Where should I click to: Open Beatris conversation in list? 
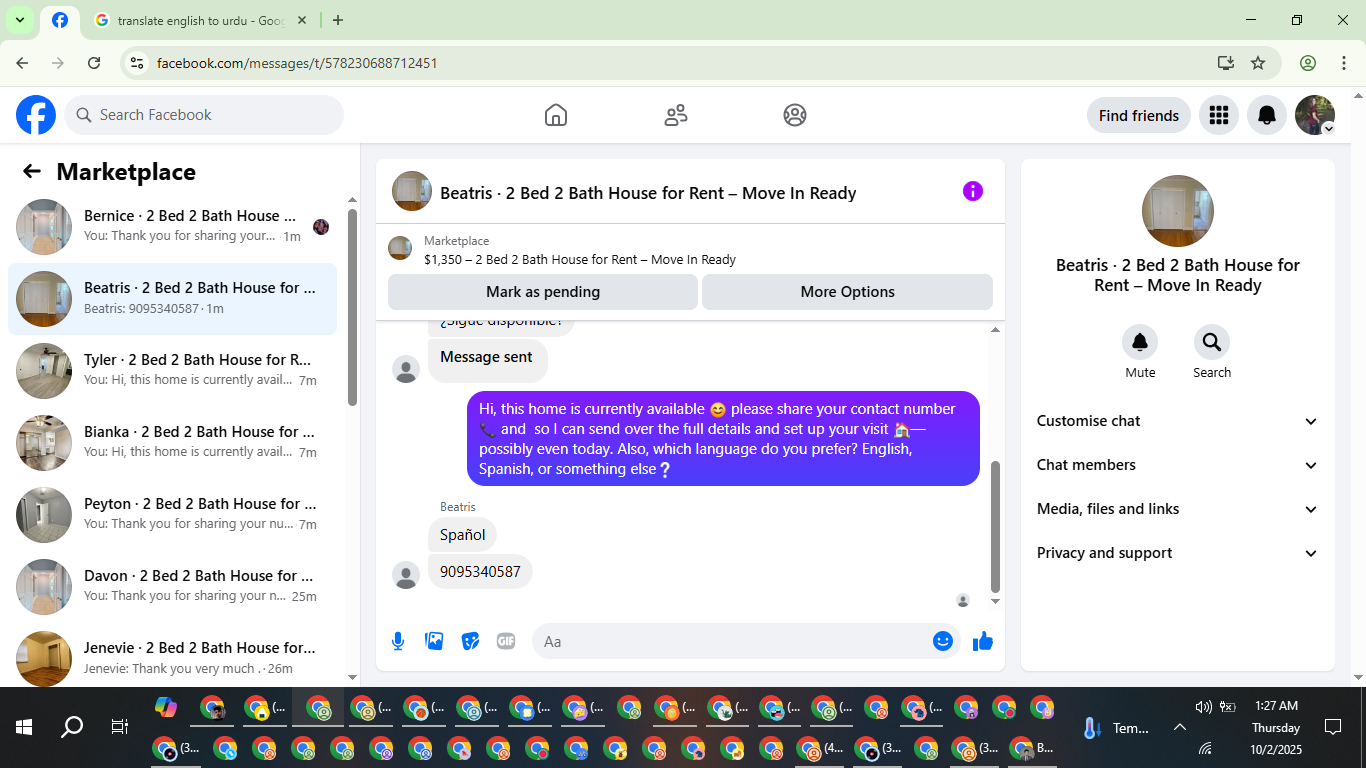tap(172, 299)
